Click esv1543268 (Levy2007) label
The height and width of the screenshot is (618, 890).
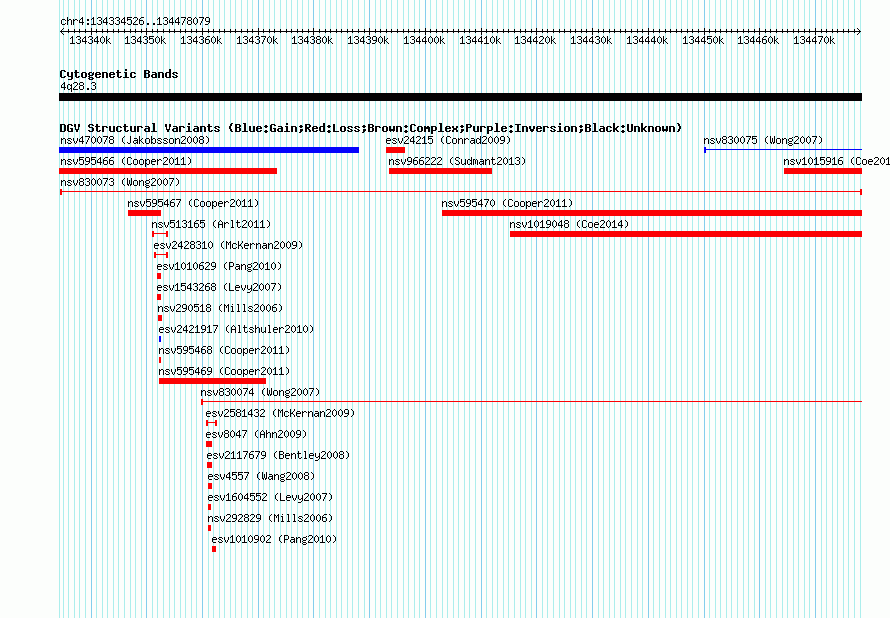coord(219,287)
